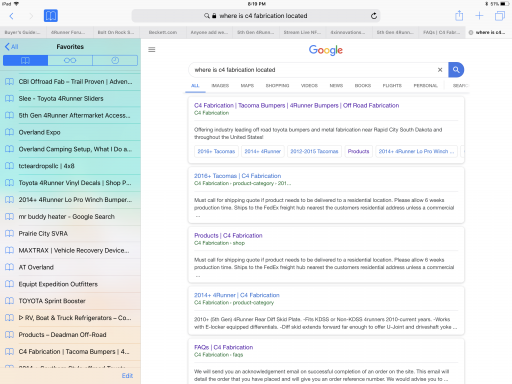Go back to All bookmarks

11,47
